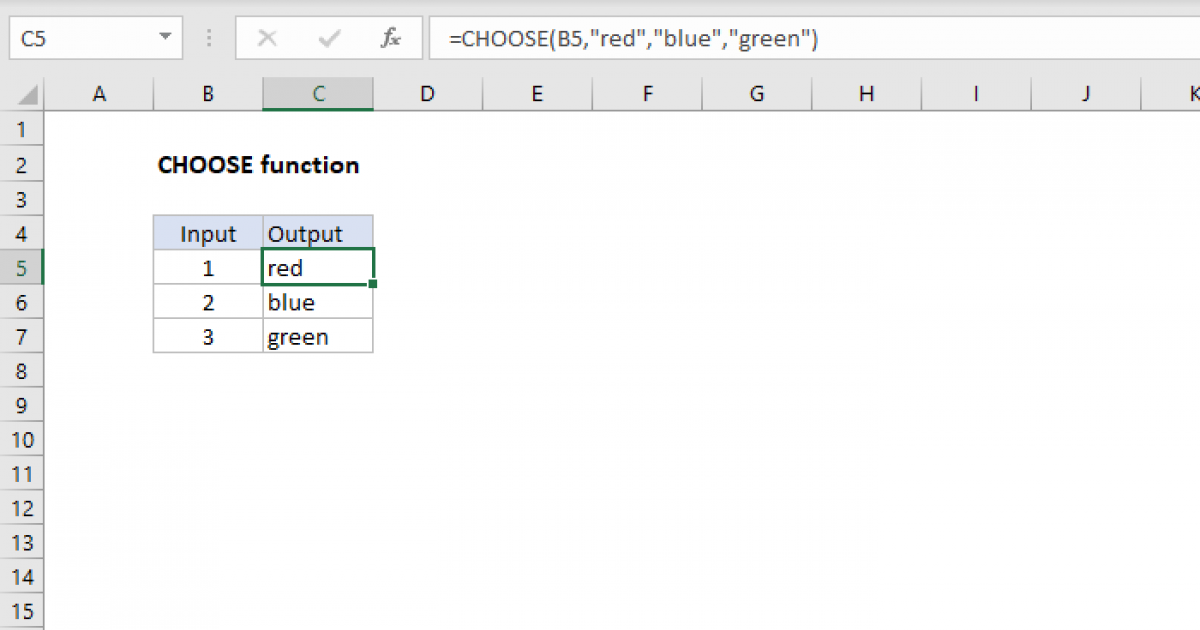1200x630 pixels.
Task: Click the Cancel X in formula bar
Action: 267,38
